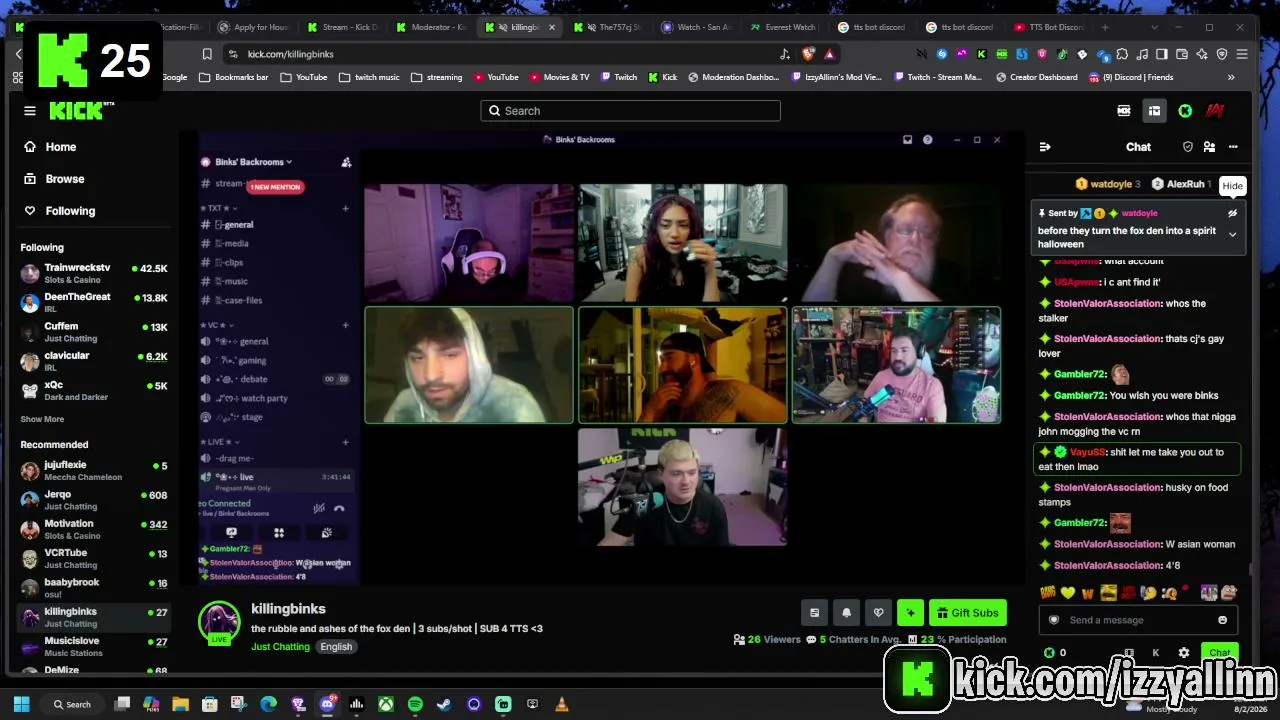Open the chat rules shield icon
Image resolution: width=1280 pixels, height=720 pixels.
[x=1188, y=147]
